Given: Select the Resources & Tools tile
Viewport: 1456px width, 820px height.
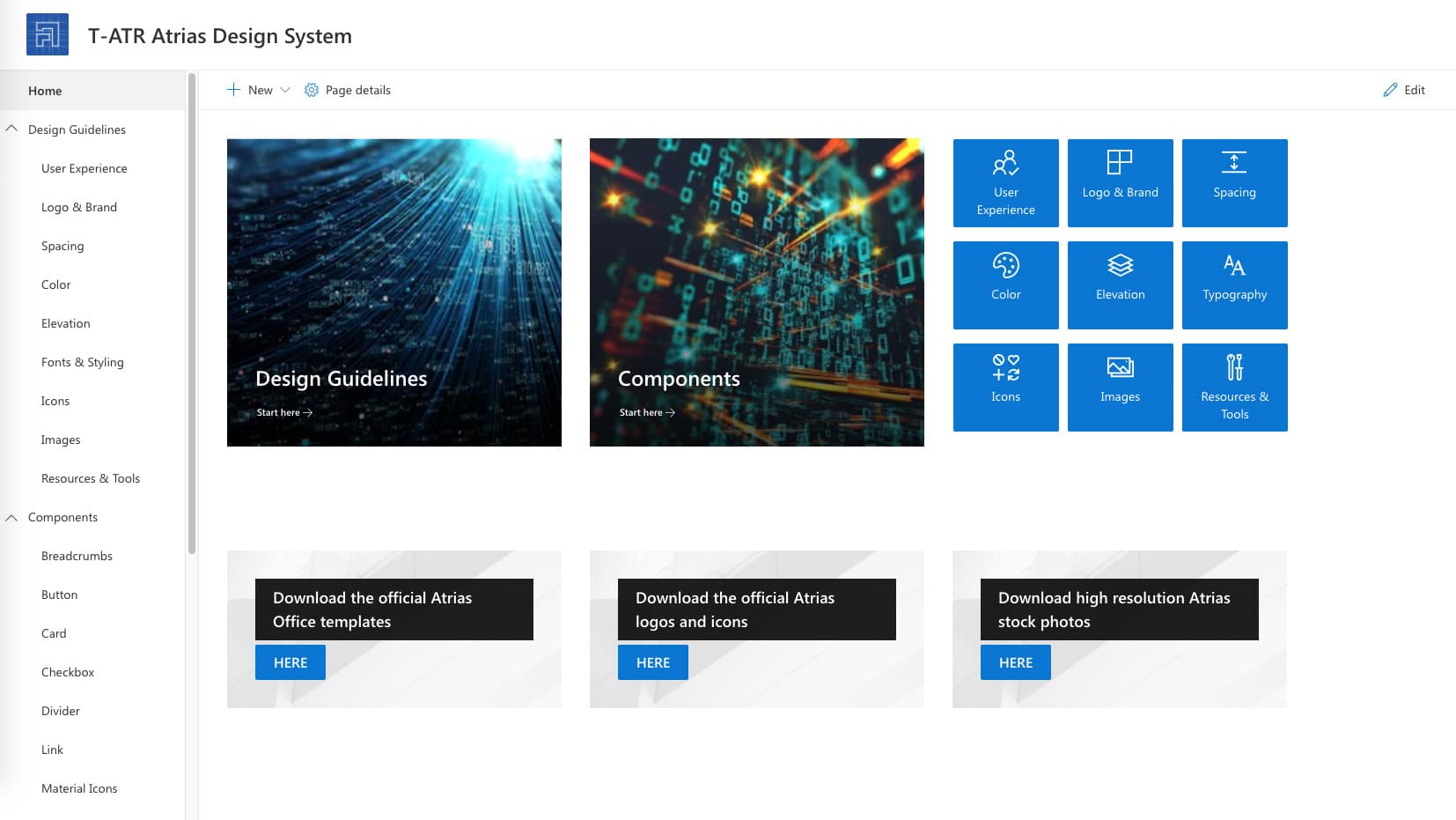Looking at the screenshot, I should (x=1234, y=387).
